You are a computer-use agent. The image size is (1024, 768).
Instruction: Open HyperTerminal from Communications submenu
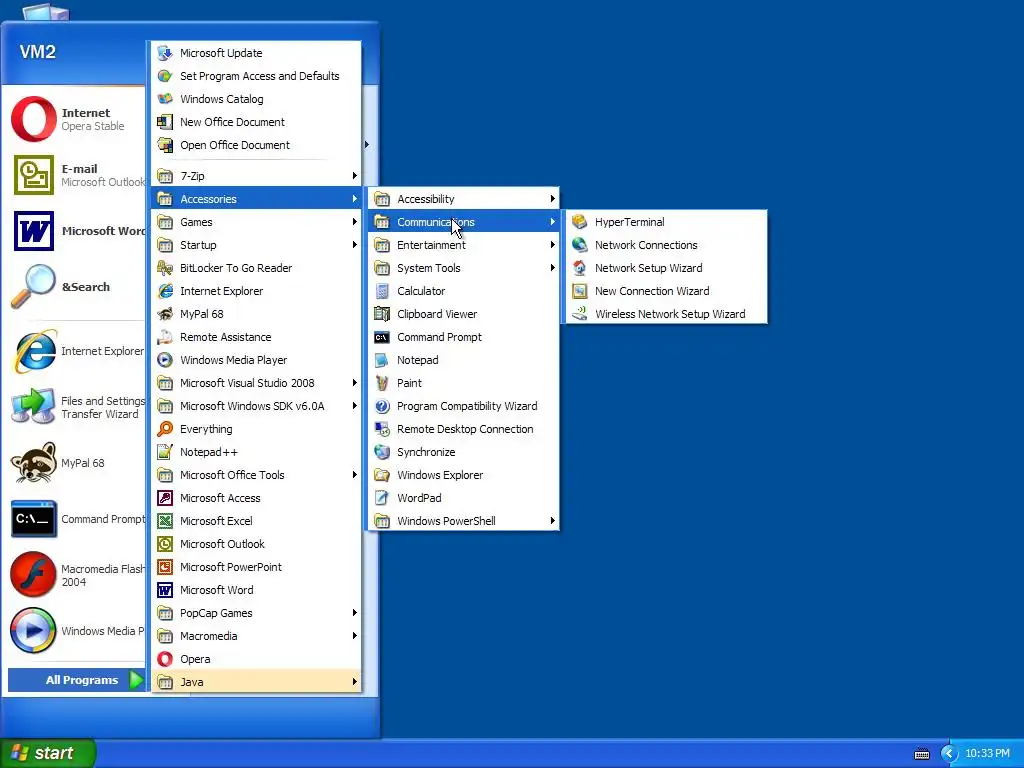[x=665, y=222]
